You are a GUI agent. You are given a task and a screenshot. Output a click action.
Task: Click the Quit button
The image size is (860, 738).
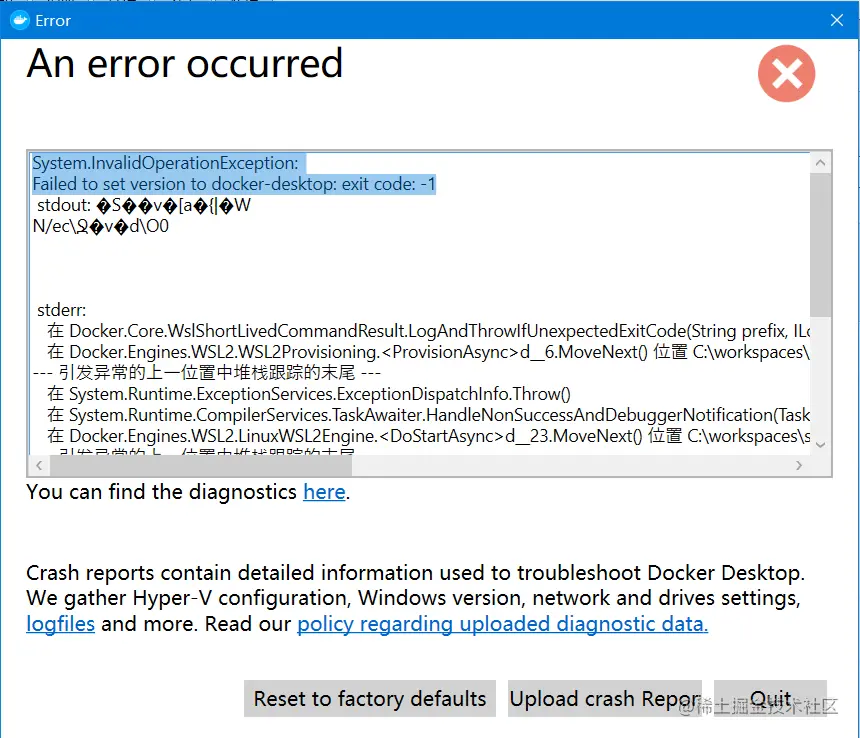pos(770,699)
